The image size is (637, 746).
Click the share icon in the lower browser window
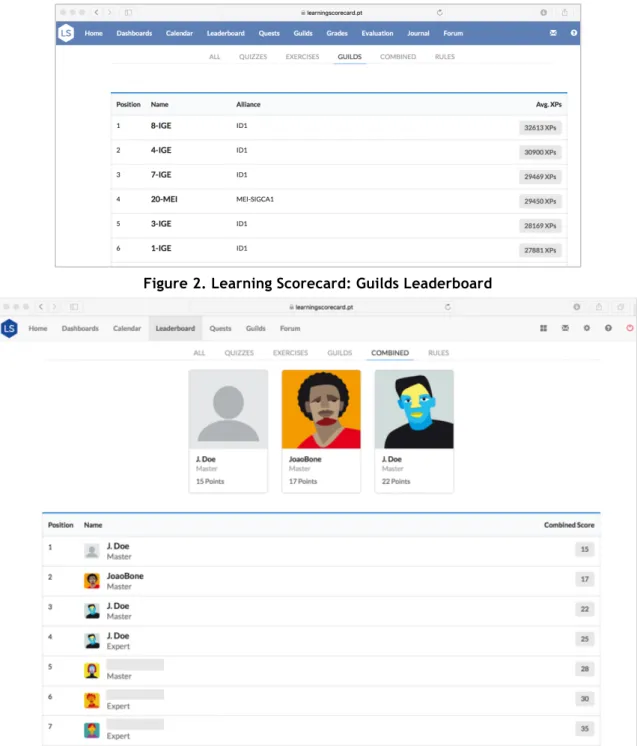[x=599, y=307]
